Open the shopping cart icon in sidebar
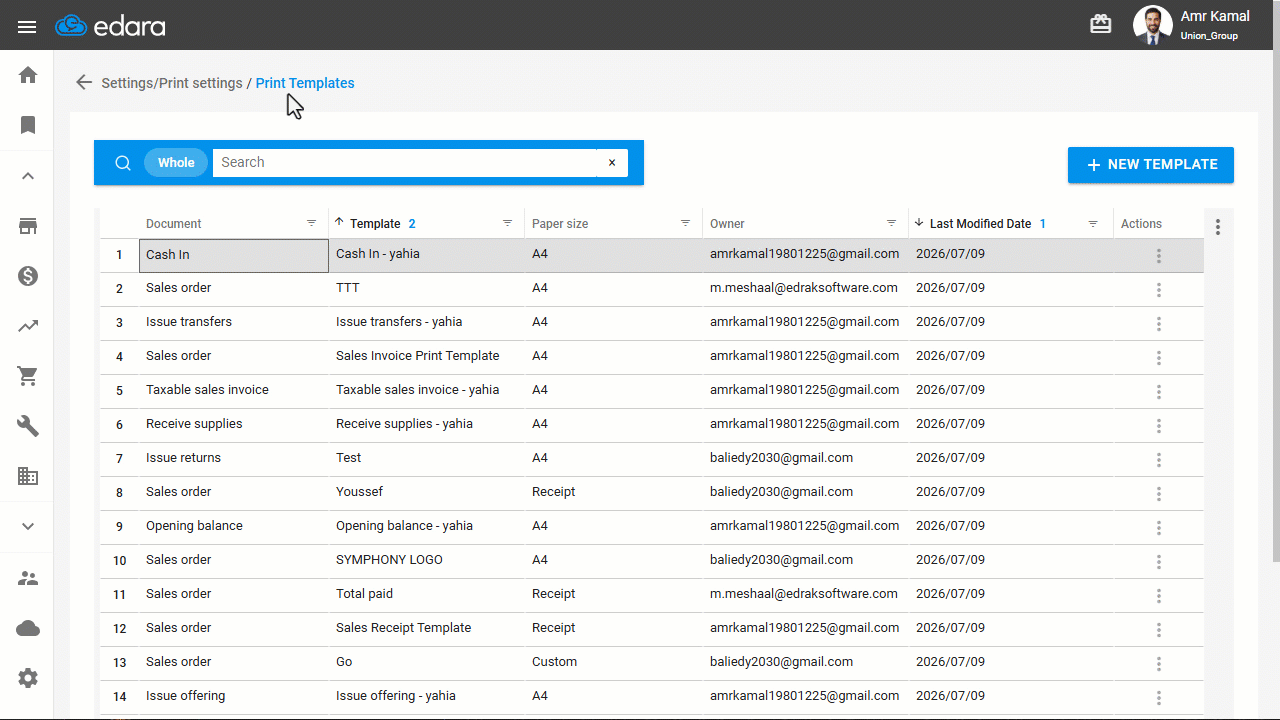This screenshot has height=720, width=1280. [28, 376]
